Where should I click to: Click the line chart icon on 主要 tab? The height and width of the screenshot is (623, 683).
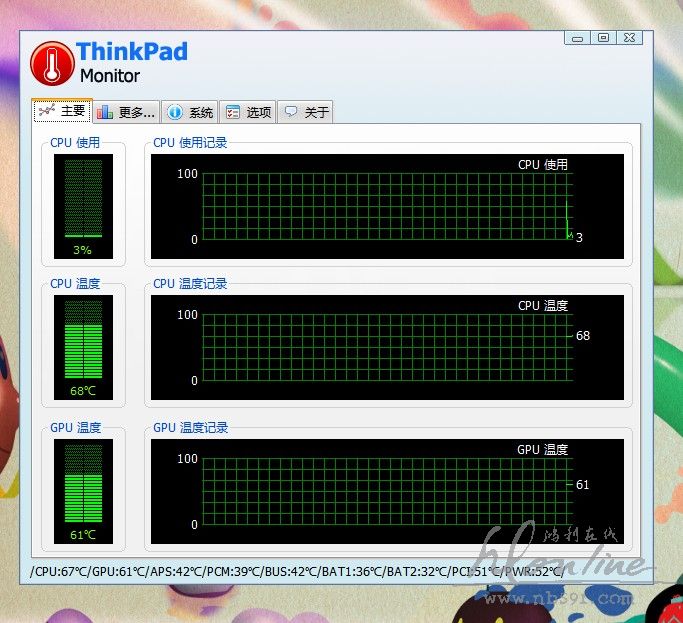46,111
